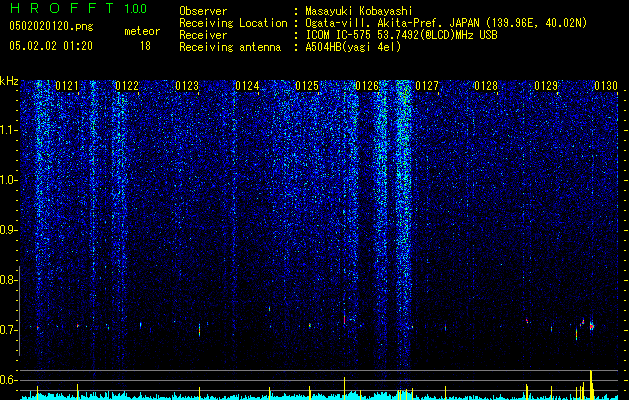Click the 0.8 kHz axis label
The image size is (629, 400).
[8, 280]
